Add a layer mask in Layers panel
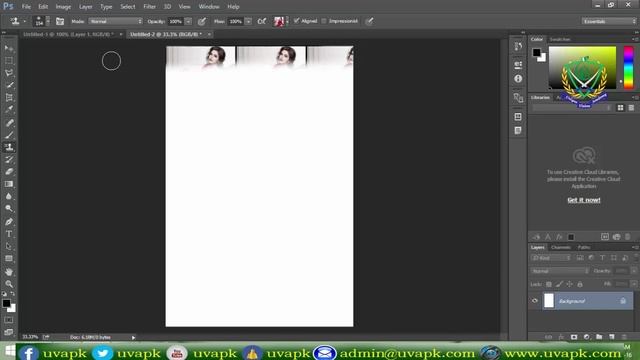640x360 pixels. (574, 337)
